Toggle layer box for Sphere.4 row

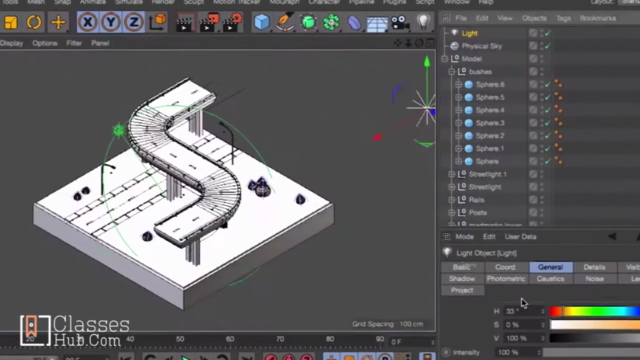(x=533, y=110)
